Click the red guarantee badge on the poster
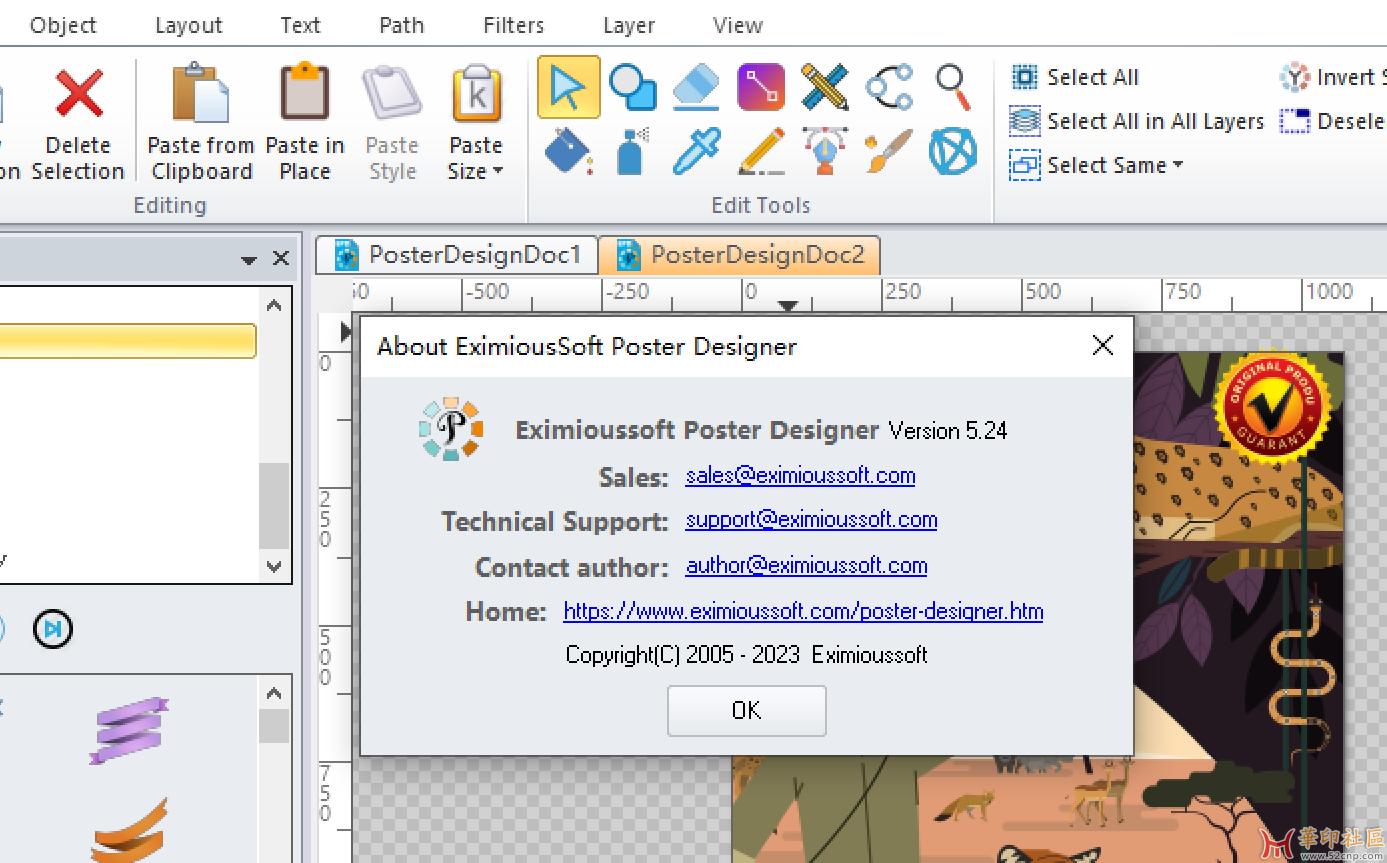 [x=1272, y=406]
